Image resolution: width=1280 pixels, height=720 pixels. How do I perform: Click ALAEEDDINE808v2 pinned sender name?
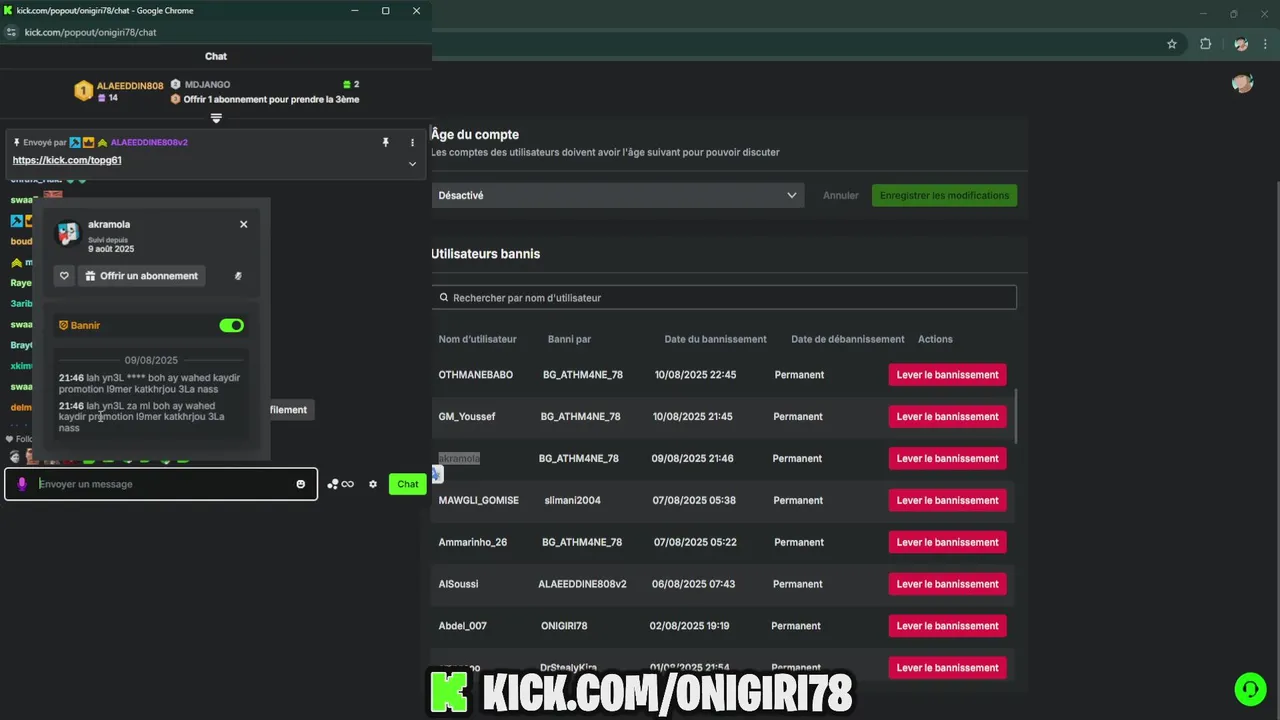click(149, 142)
